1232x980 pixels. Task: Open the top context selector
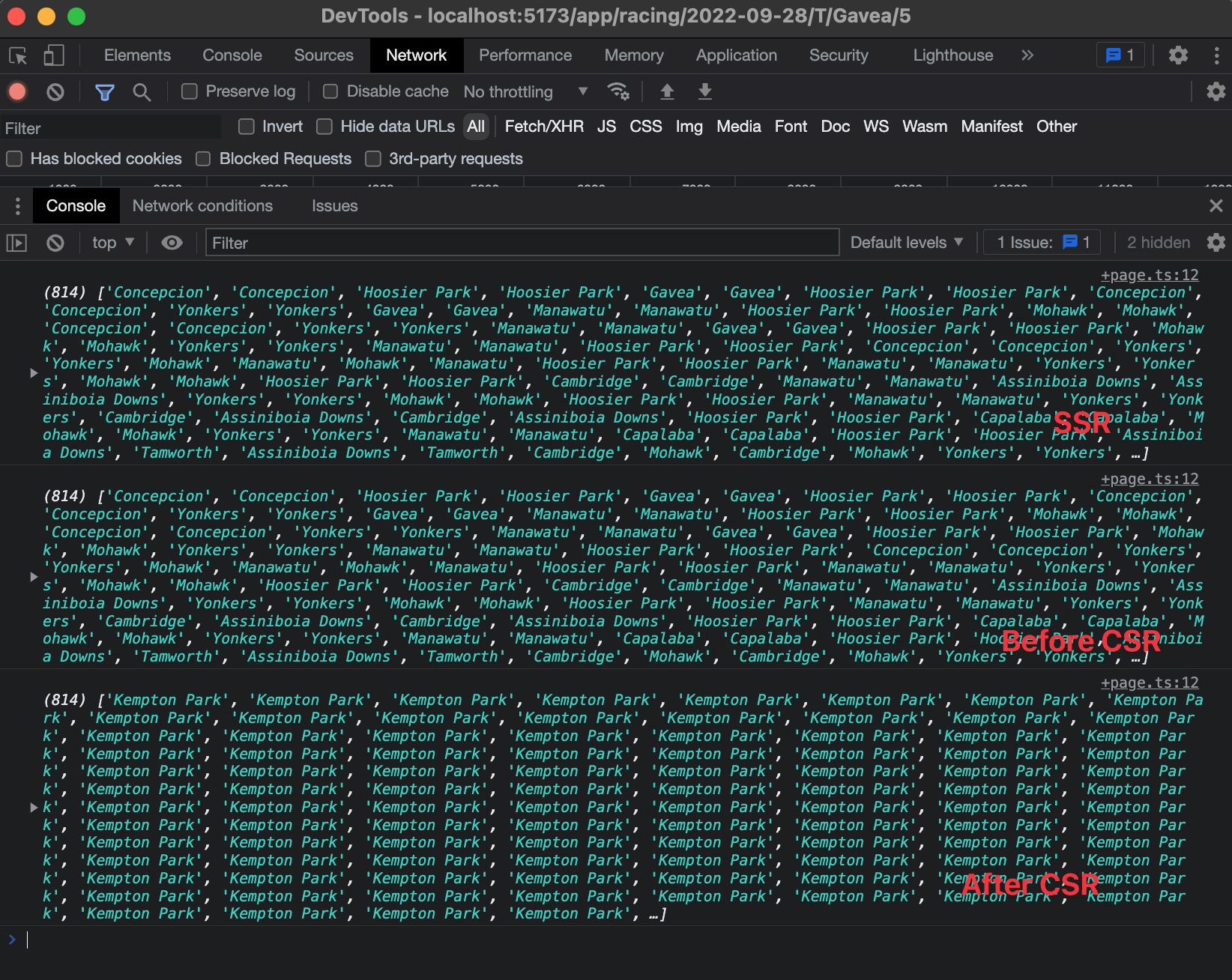112,243
